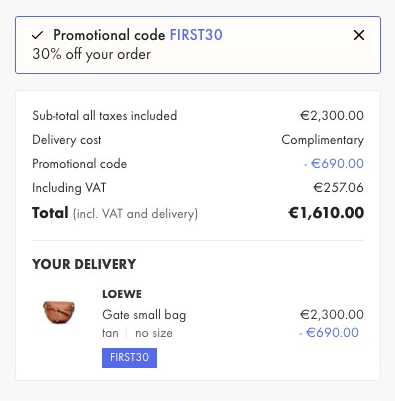Select the LOEWE brand name
Viewport: 395px width, 401px height.
[122, 294]
